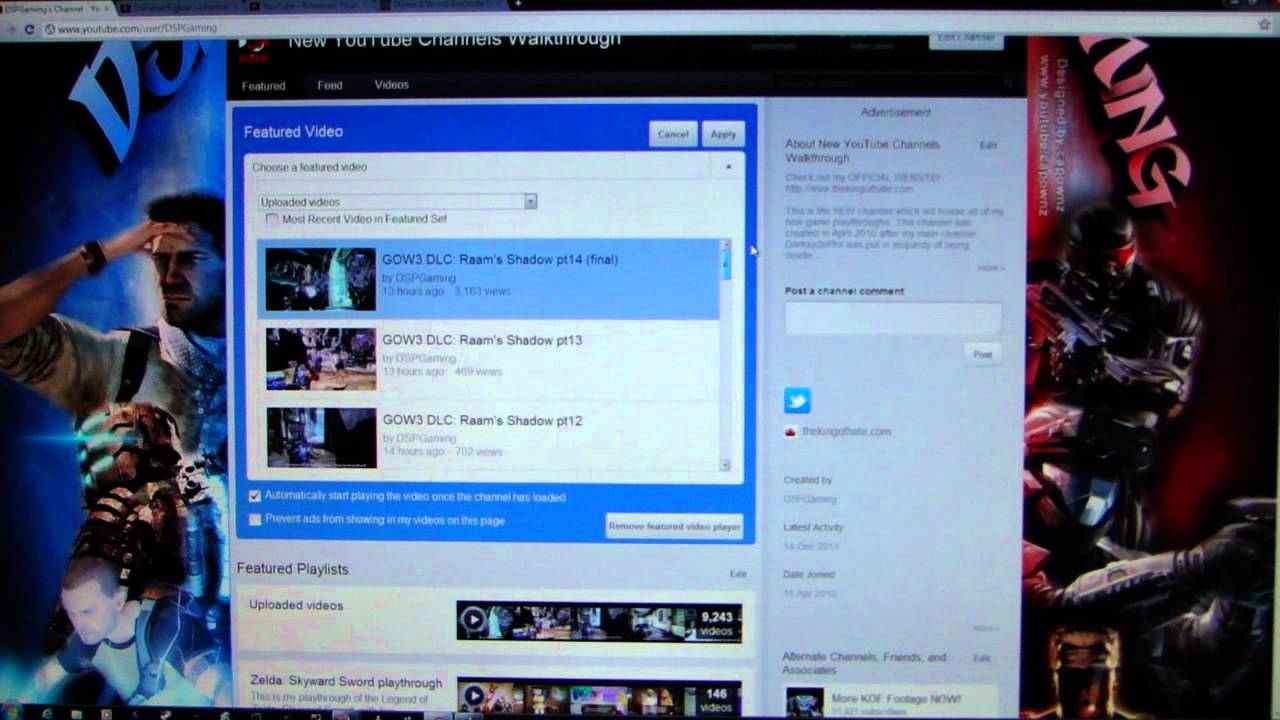
Task: Click play icon on Zelda playlist strip
Action: point(473,697)
